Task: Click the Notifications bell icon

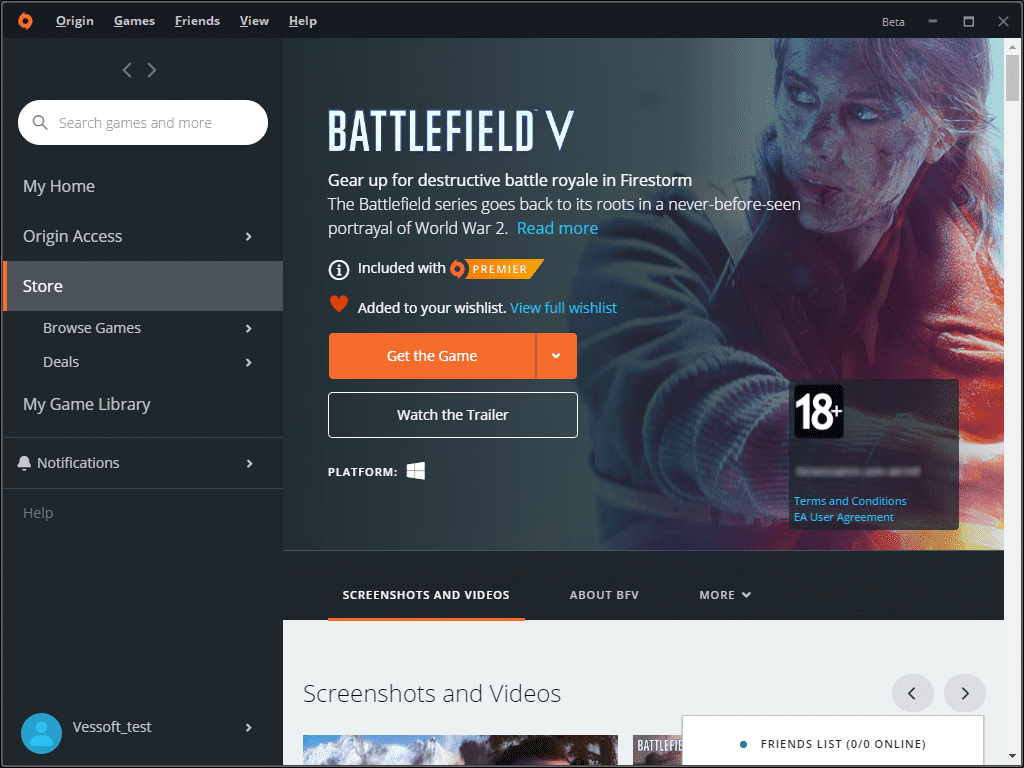Action: point(24,463)
